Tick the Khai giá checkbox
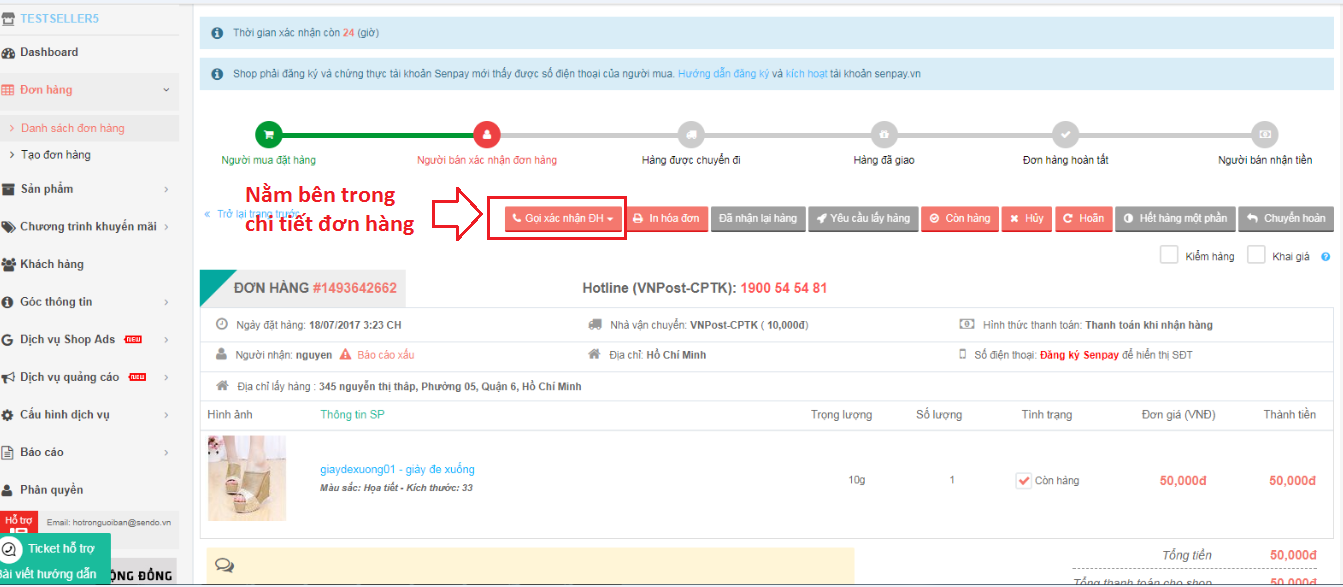Image resolution: width=1343 pixels, height=587 pixels. 1256,255
